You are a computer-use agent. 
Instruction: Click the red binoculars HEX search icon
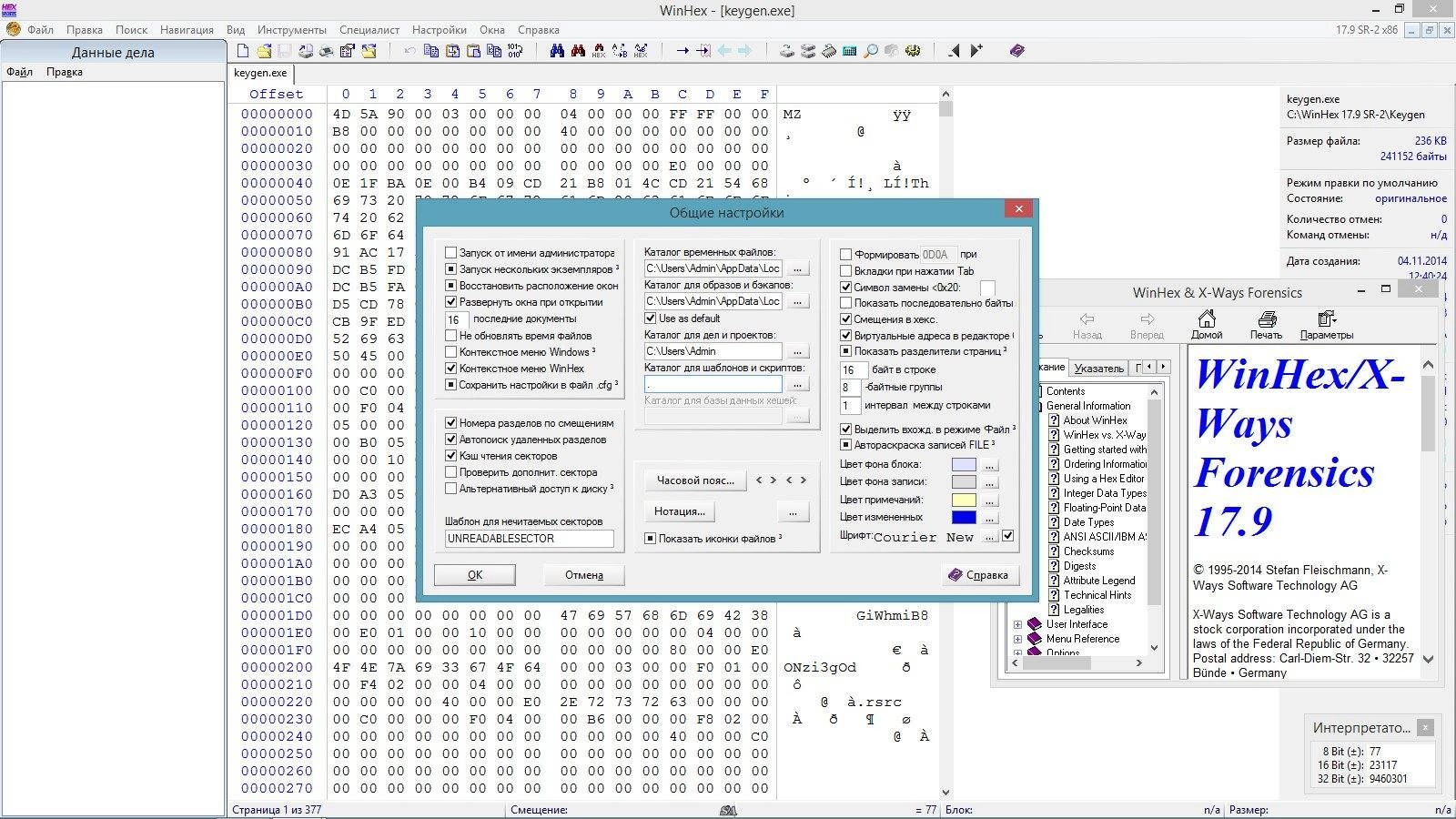[598, 51]
